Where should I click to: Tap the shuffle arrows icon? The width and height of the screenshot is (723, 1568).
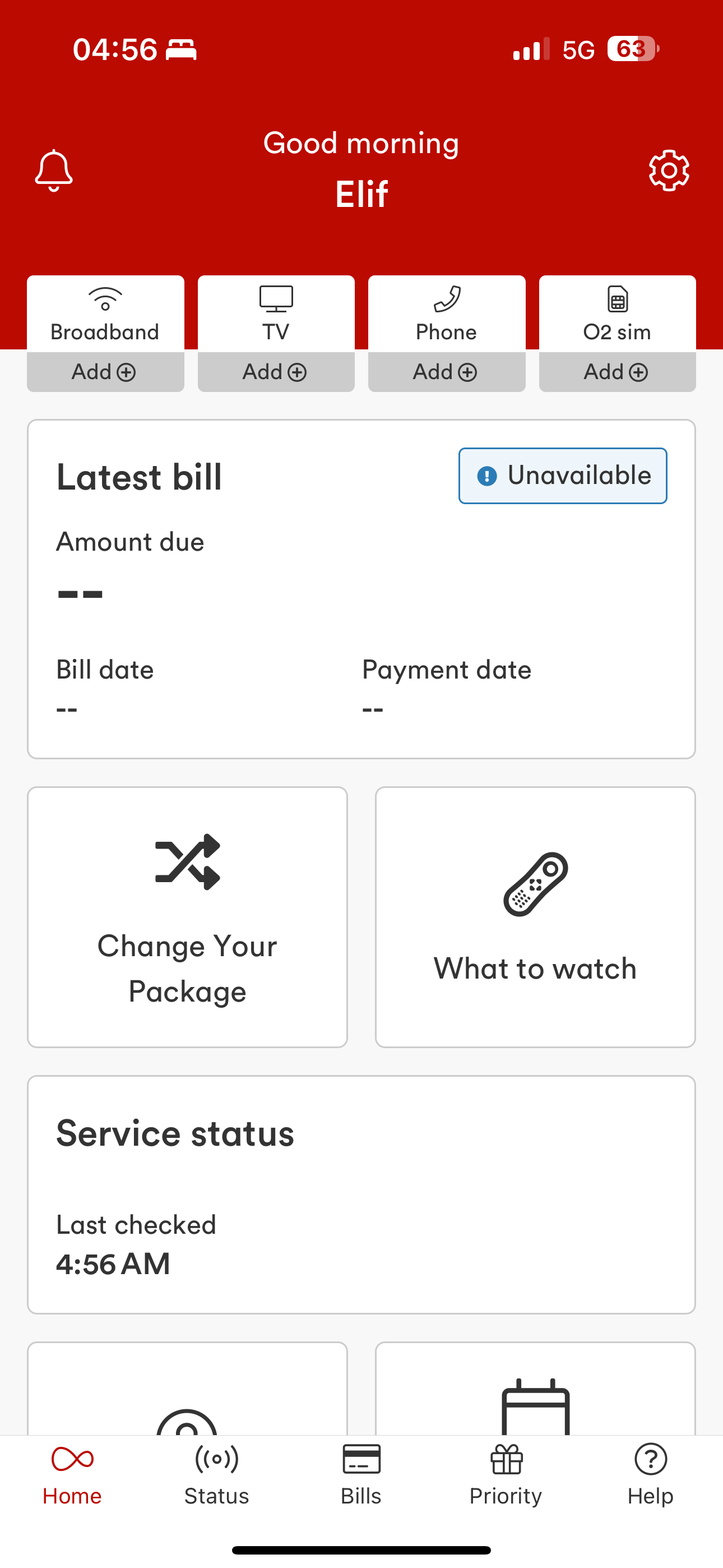[187, 861]
